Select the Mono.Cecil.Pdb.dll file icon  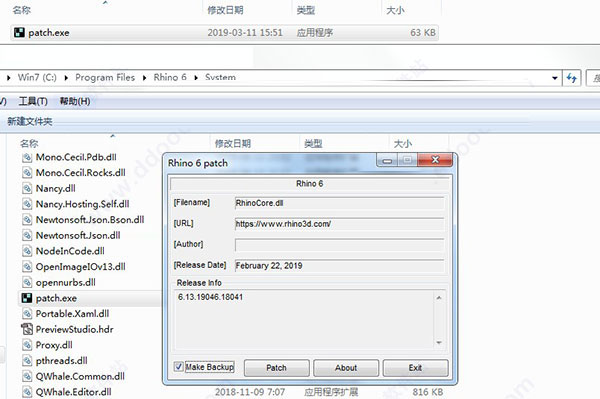[x=27, y=157]
